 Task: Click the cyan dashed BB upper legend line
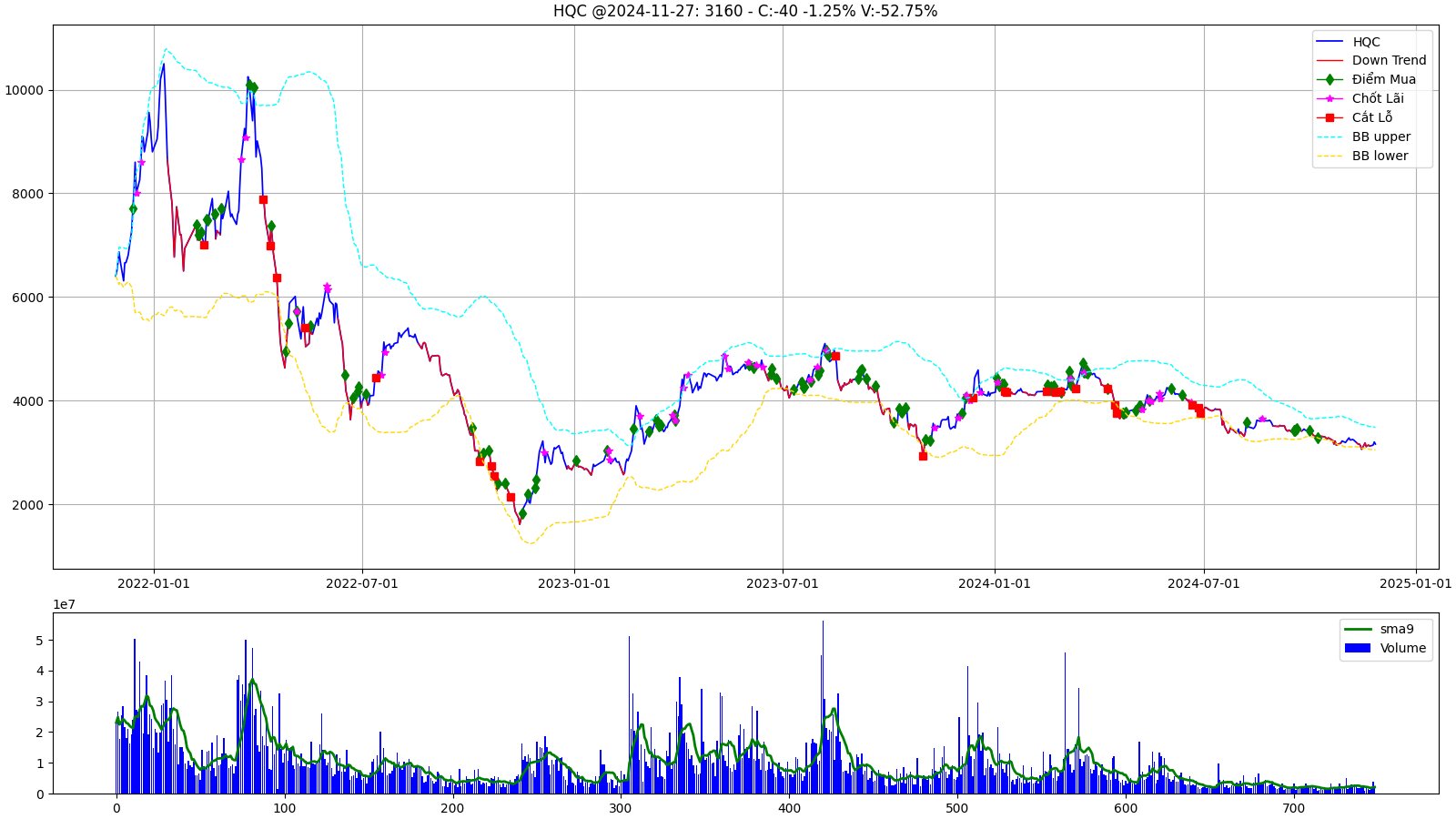(x=1330, y=137)
